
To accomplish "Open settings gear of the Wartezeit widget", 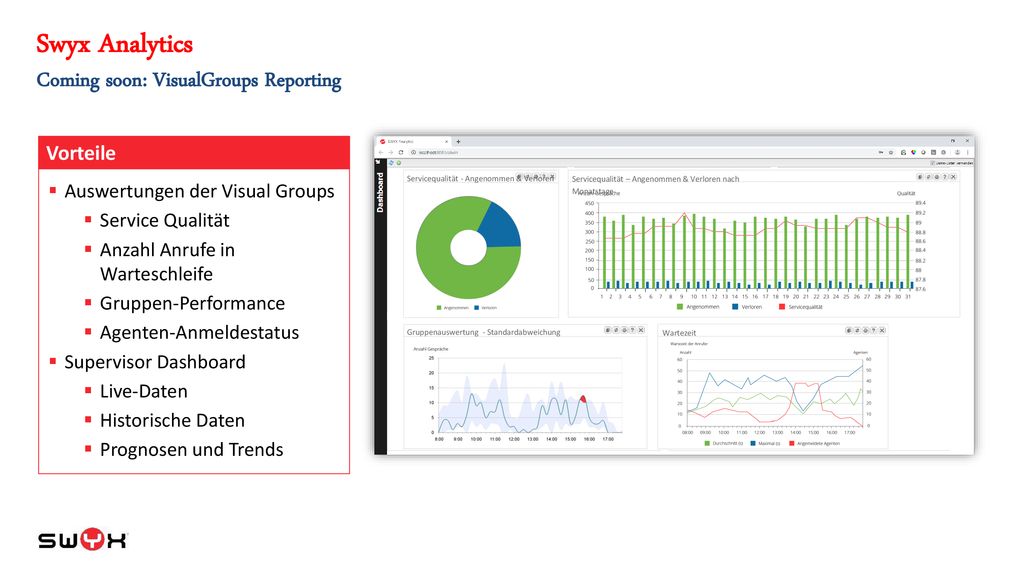I will (865, 330).
